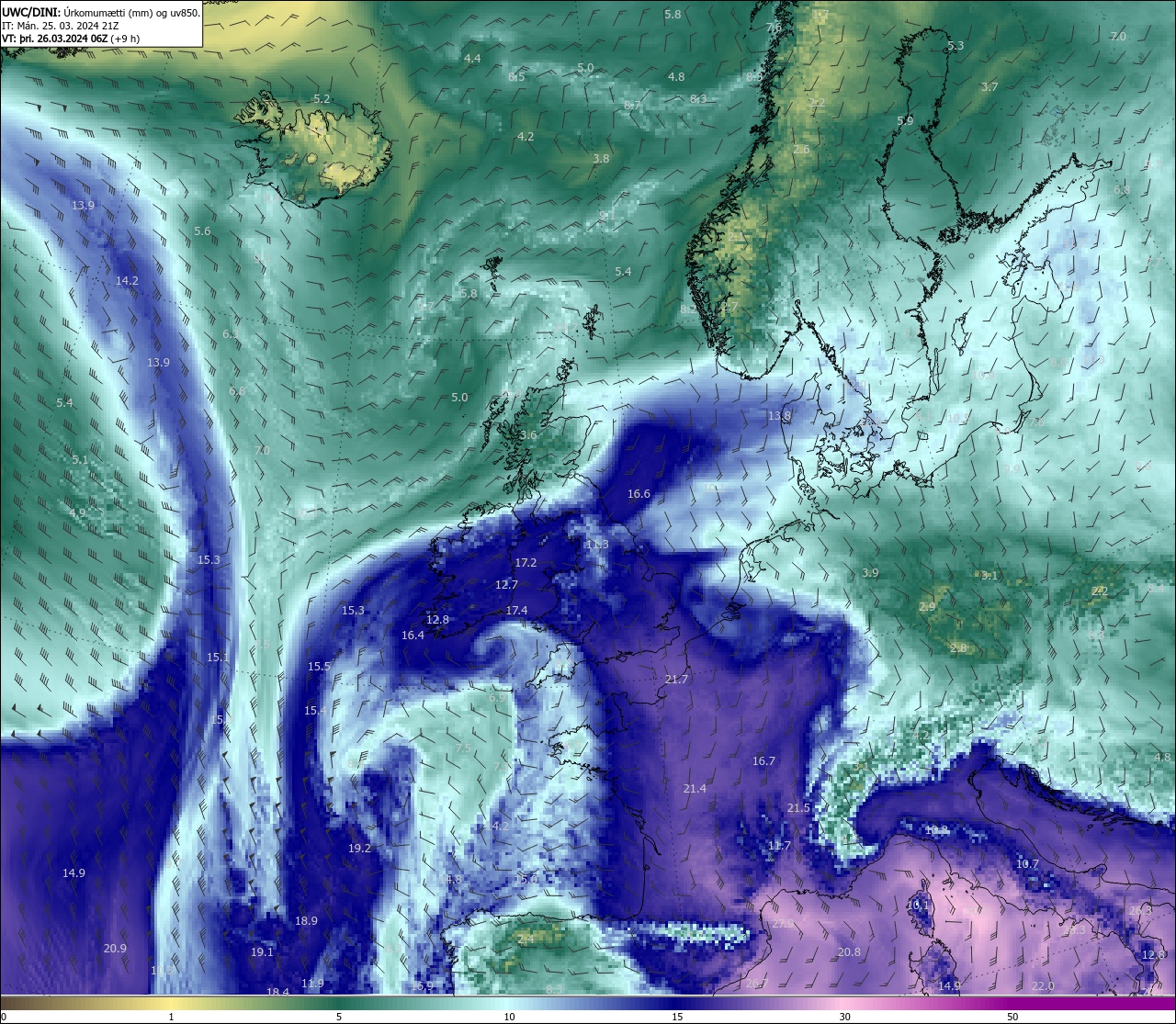Viewport: 1176px width, 1024px height.
Task: Click the 2.9 value label
Action: point(927,606)
